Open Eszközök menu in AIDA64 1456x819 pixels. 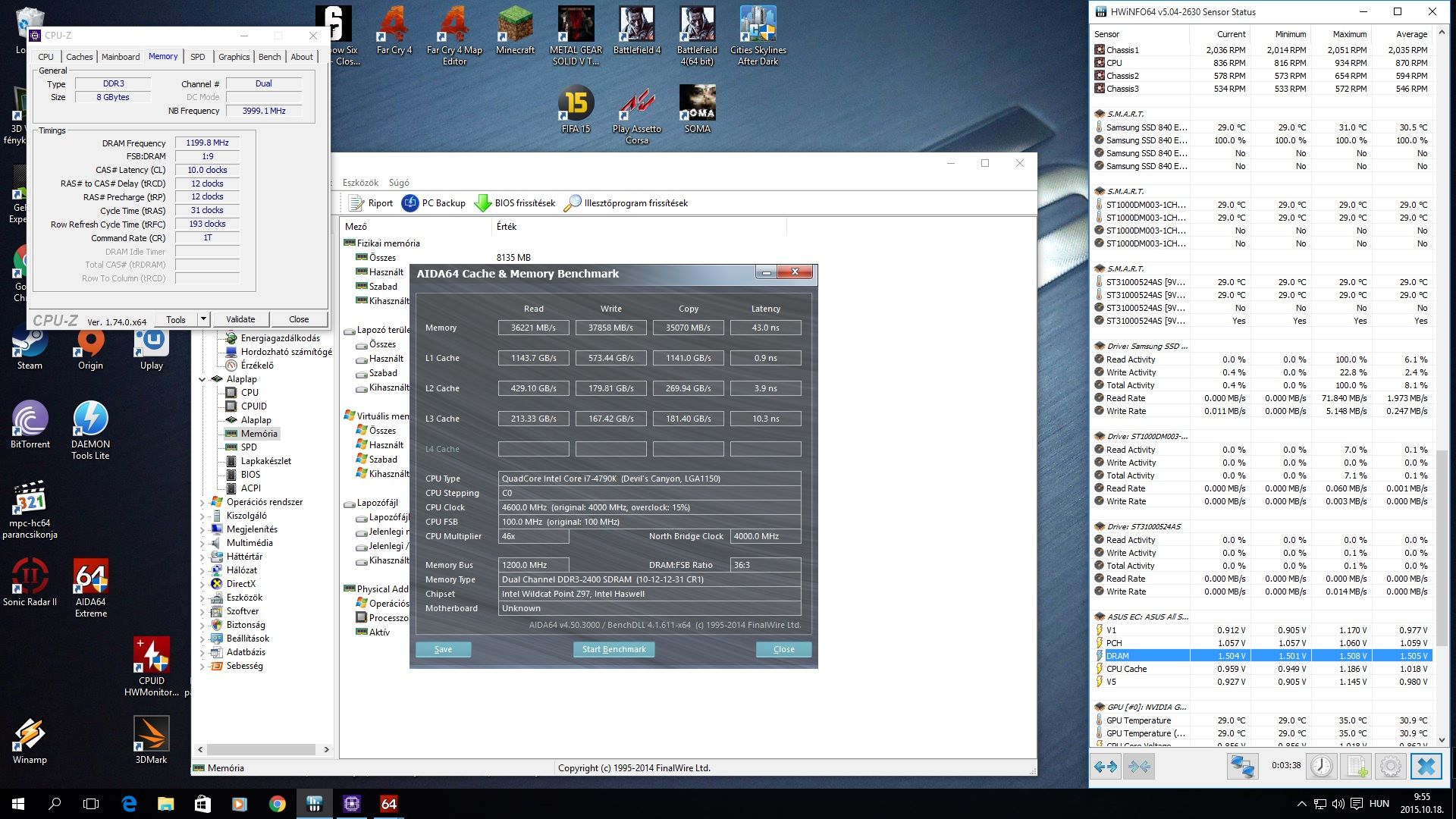tap(360, 183)
